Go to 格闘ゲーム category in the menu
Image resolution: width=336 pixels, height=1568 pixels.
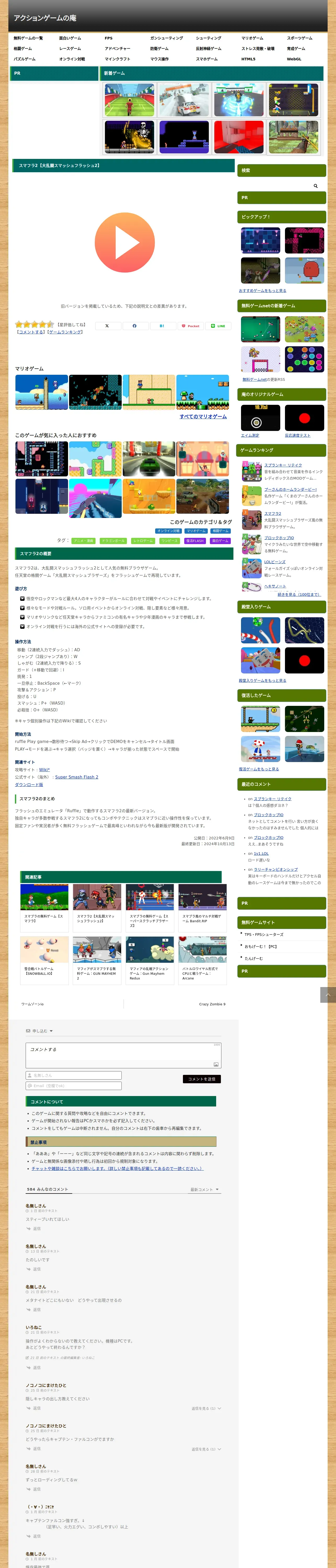pos(23,49)
